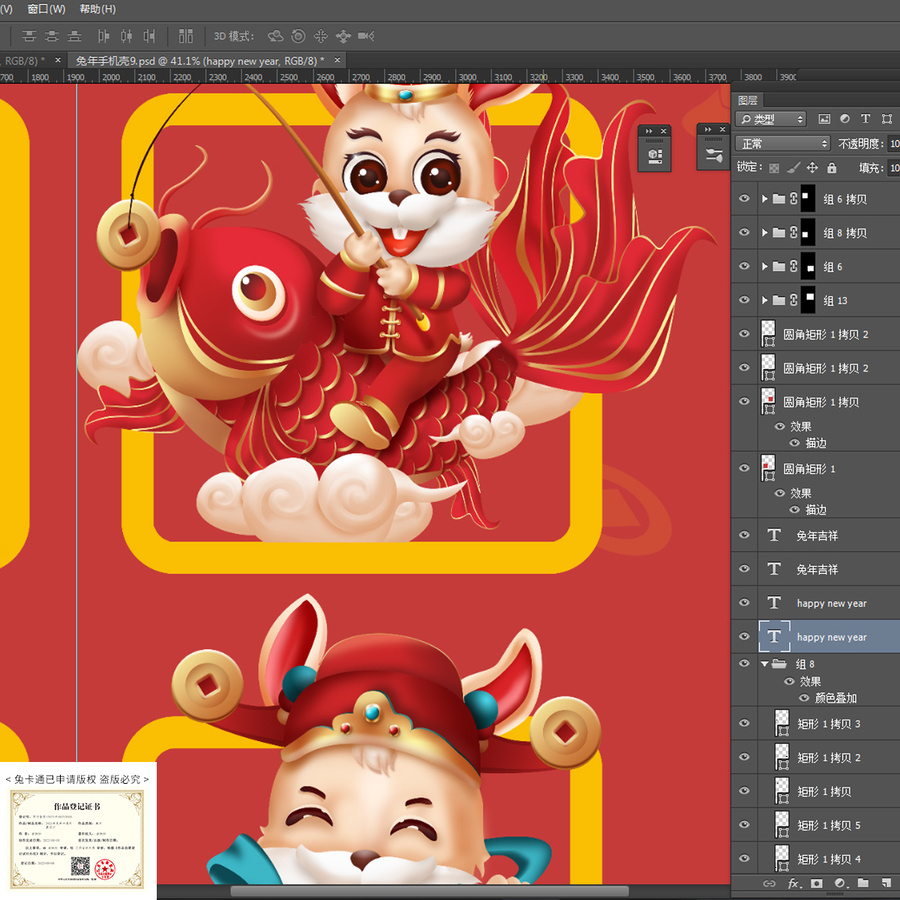Open the 帮助(H) menu

pos(98,9)
